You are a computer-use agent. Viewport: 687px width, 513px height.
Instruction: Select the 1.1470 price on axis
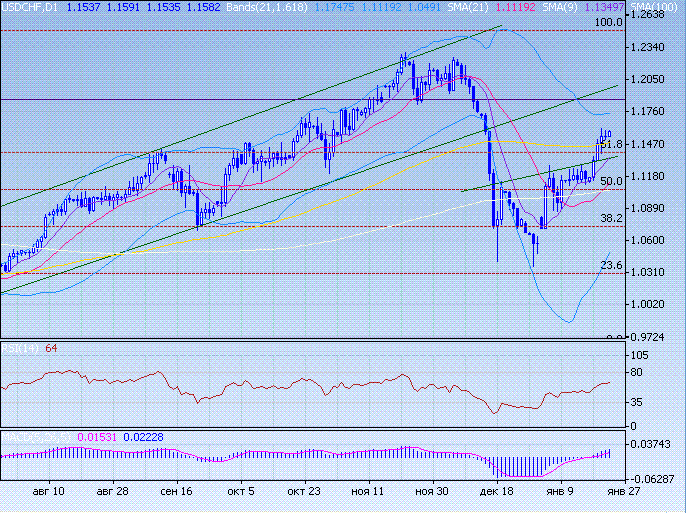click(656, 144)
